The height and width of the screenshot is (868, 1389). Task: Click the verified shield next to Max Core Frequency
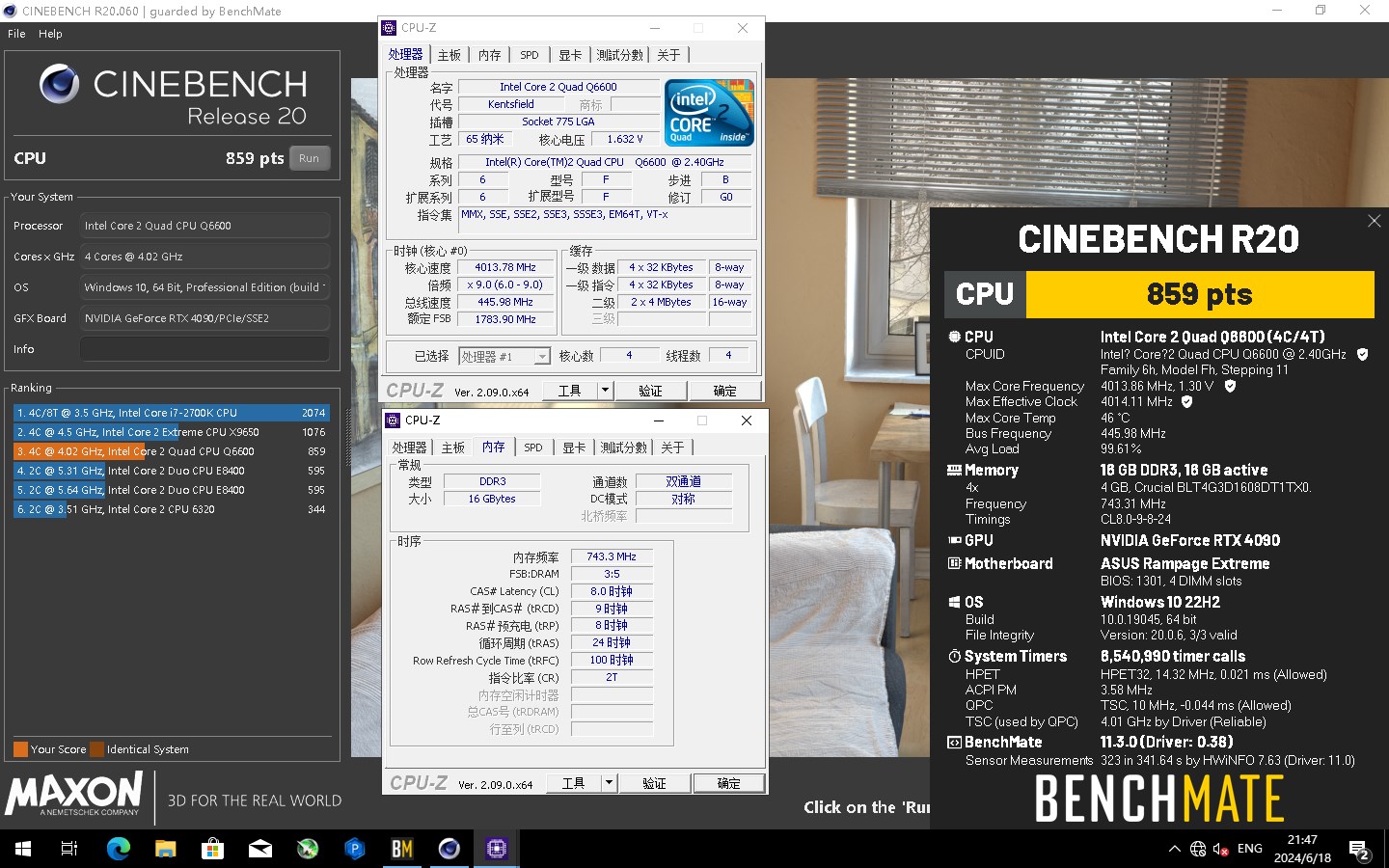pyautogui.click(x=1230, y=386)
